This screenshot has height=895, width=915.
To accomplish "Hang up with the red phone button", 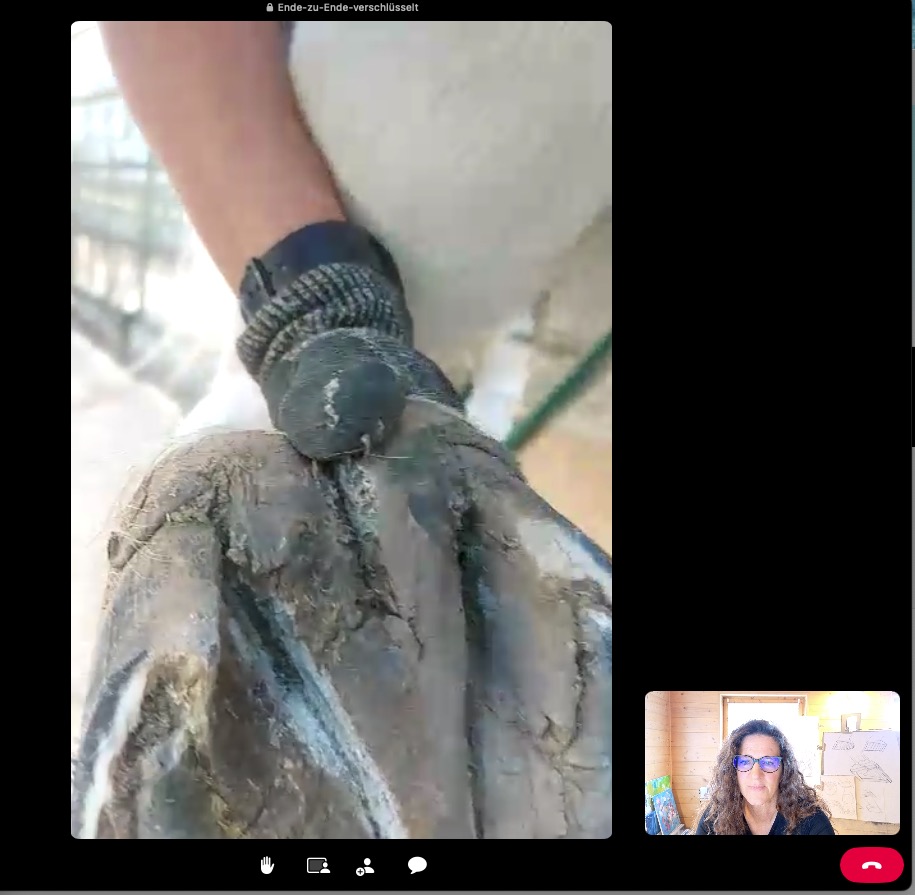I will tap(871, 866).
